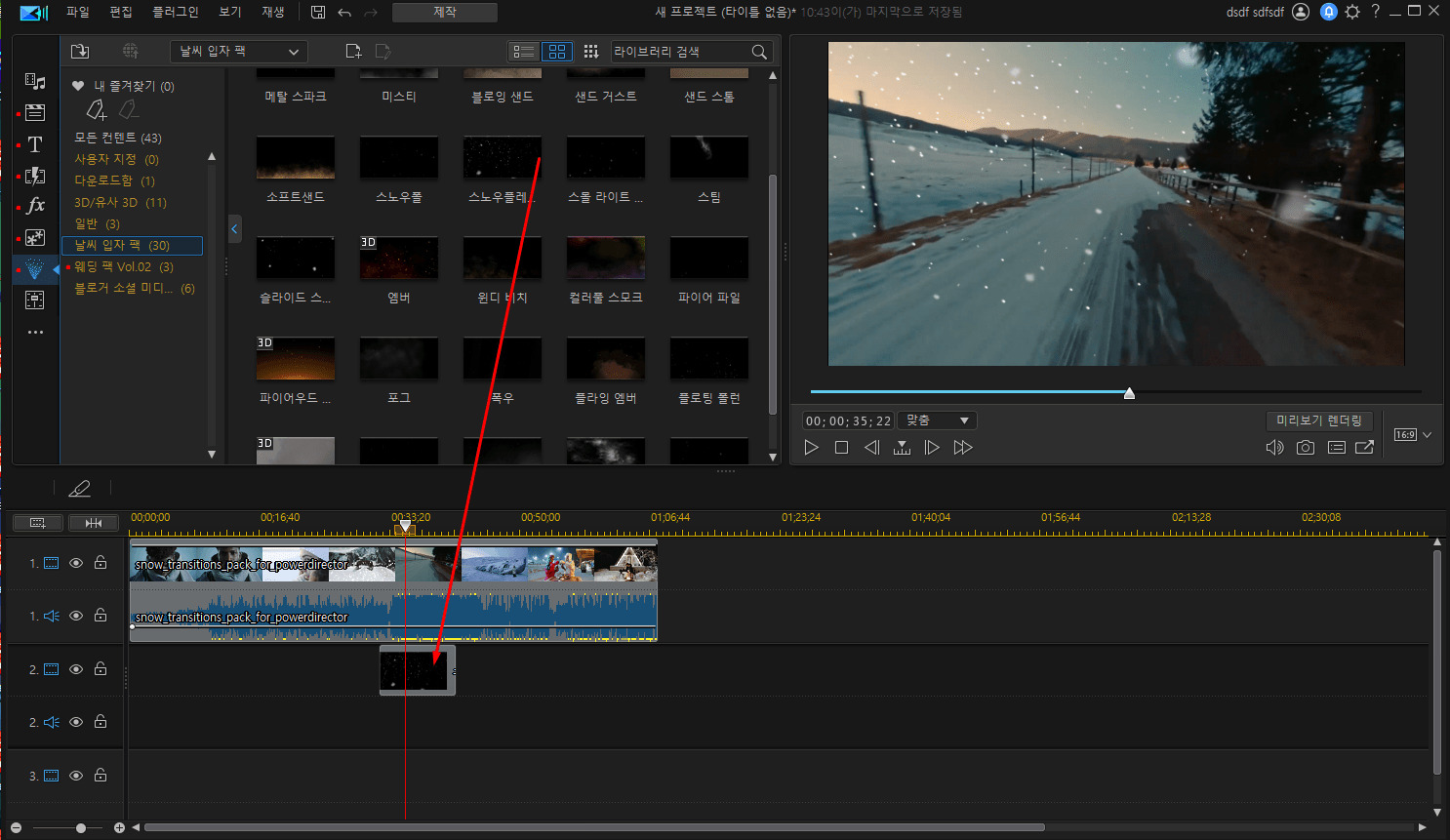Screen dimensions: 1450x840
Task: Open the 플러그인 menu
Action: coord(176,12)
